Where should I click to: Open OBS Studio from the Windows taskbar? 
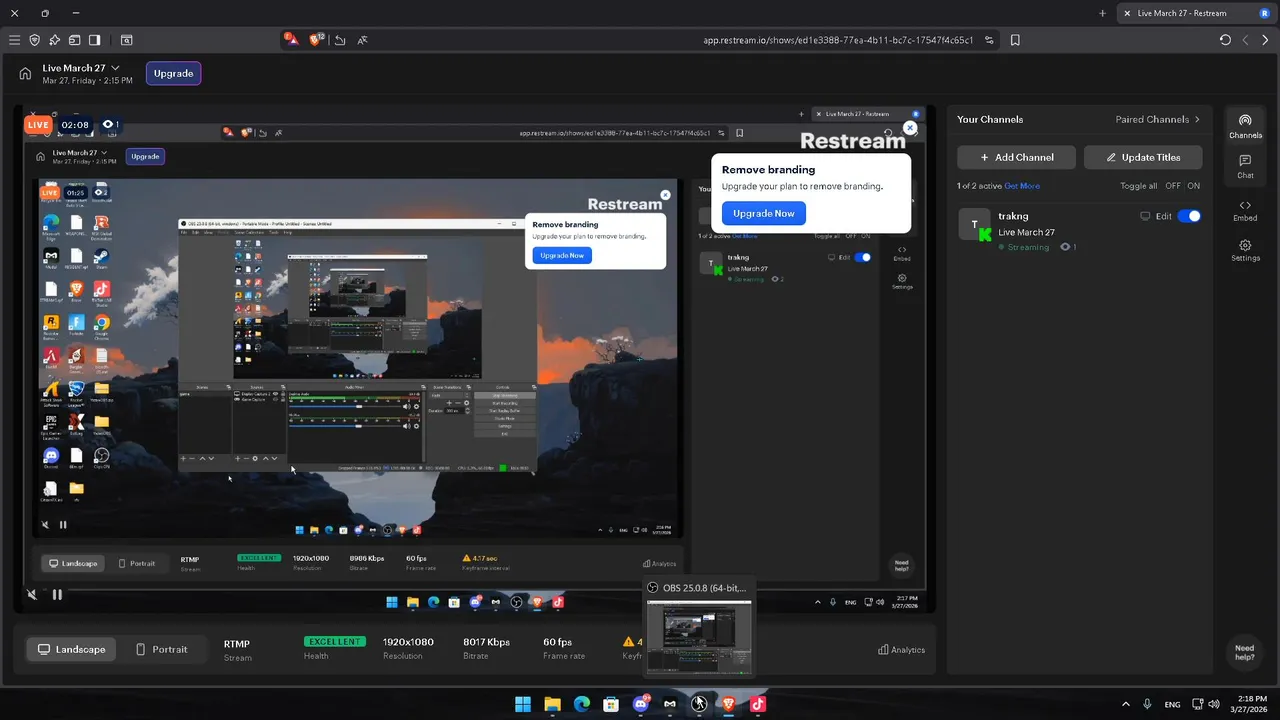tap(699, 704)
